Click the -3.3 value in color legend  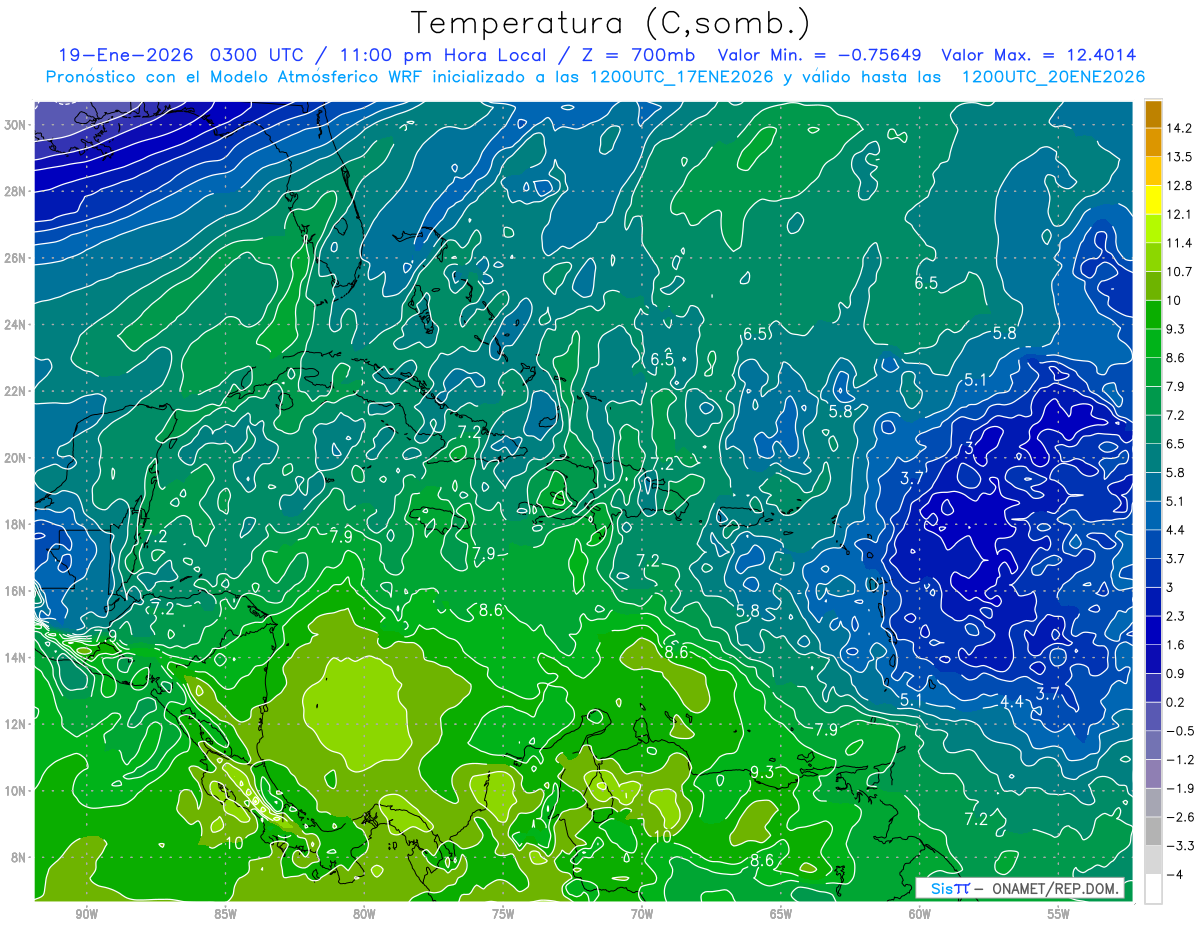point(1179,846)
